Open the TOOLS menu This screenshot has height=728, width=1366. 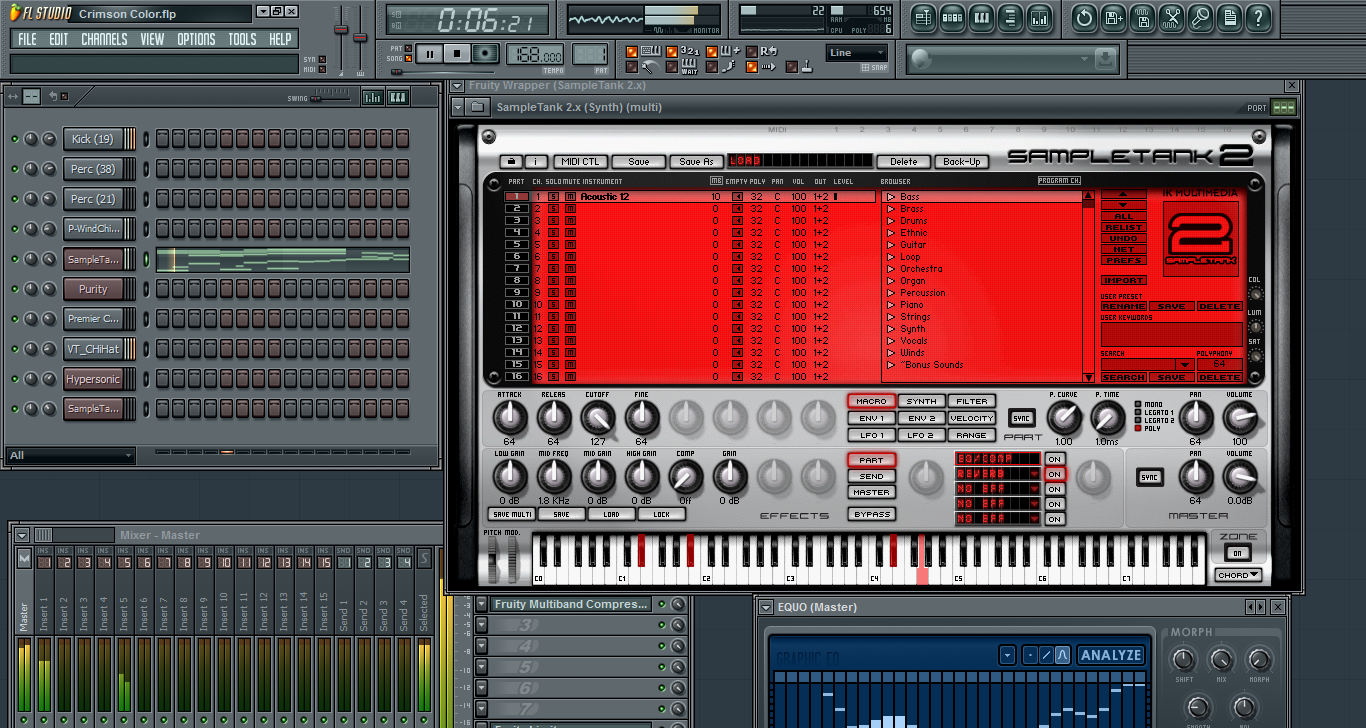tap(242, 39)
